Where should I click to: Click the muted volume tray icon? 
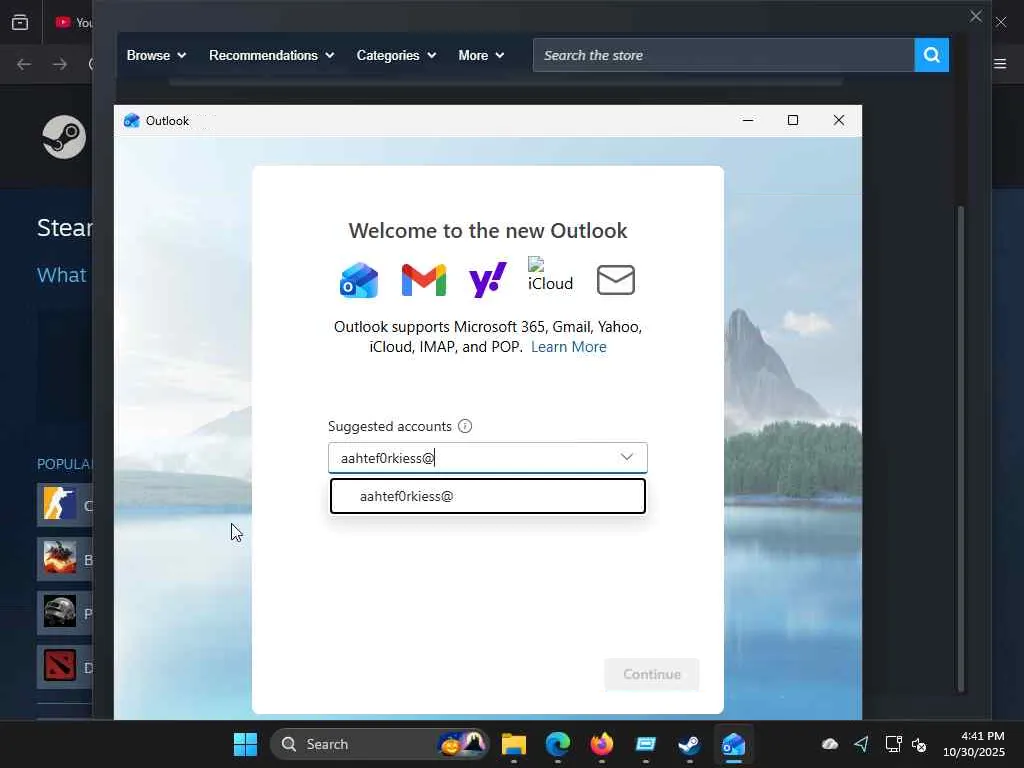(919, 744)
